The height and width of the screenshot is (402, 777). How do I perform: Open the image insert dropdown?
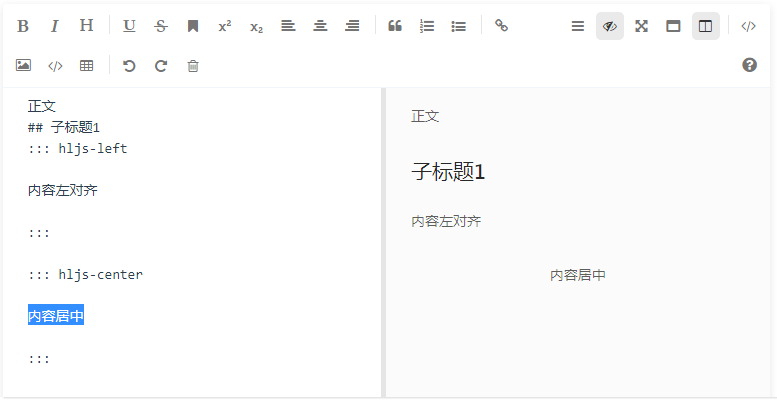click(x=23, y=66)
